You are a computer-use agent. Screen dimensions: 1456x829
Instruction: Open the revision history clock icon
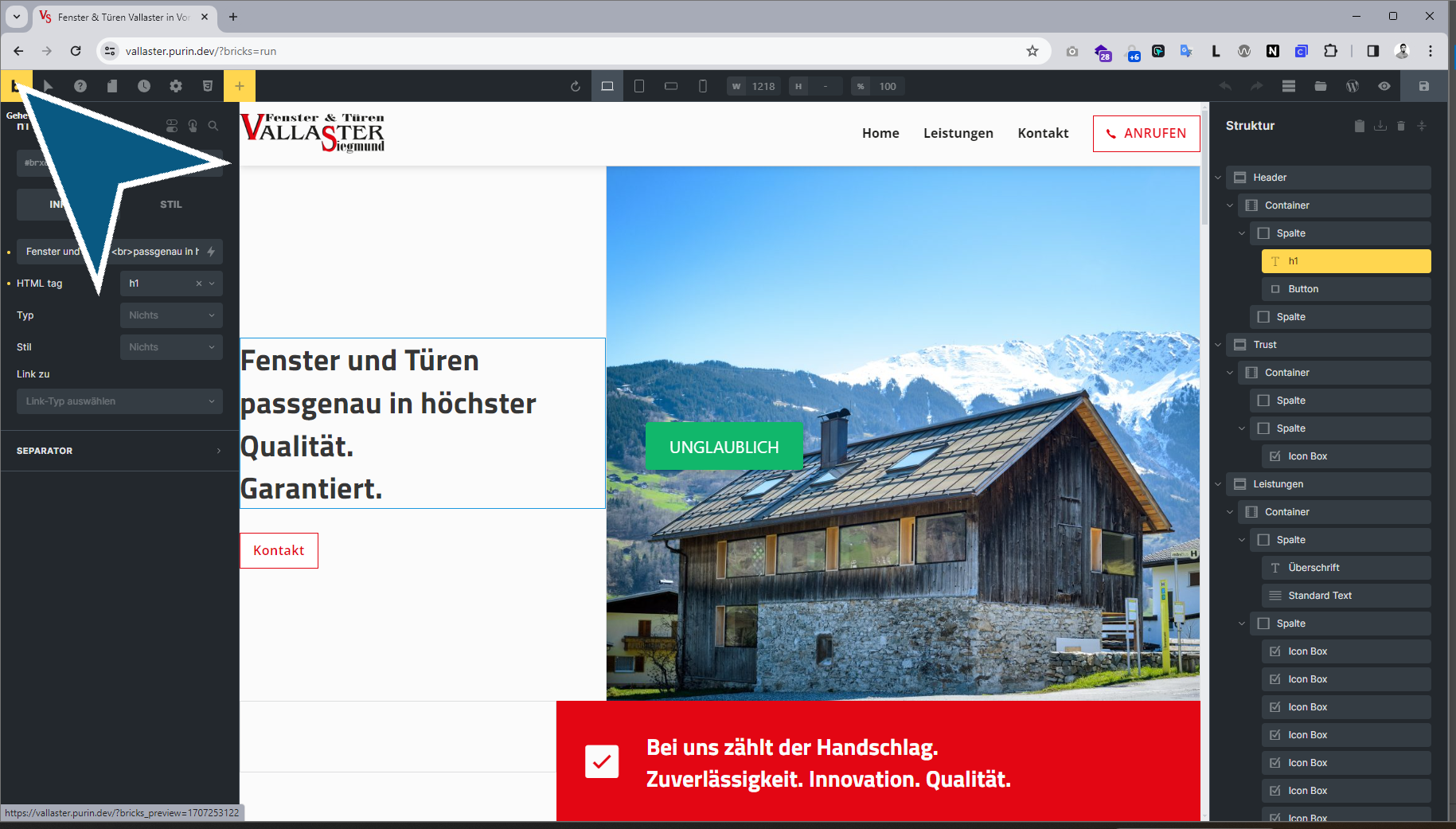point(143,86)
